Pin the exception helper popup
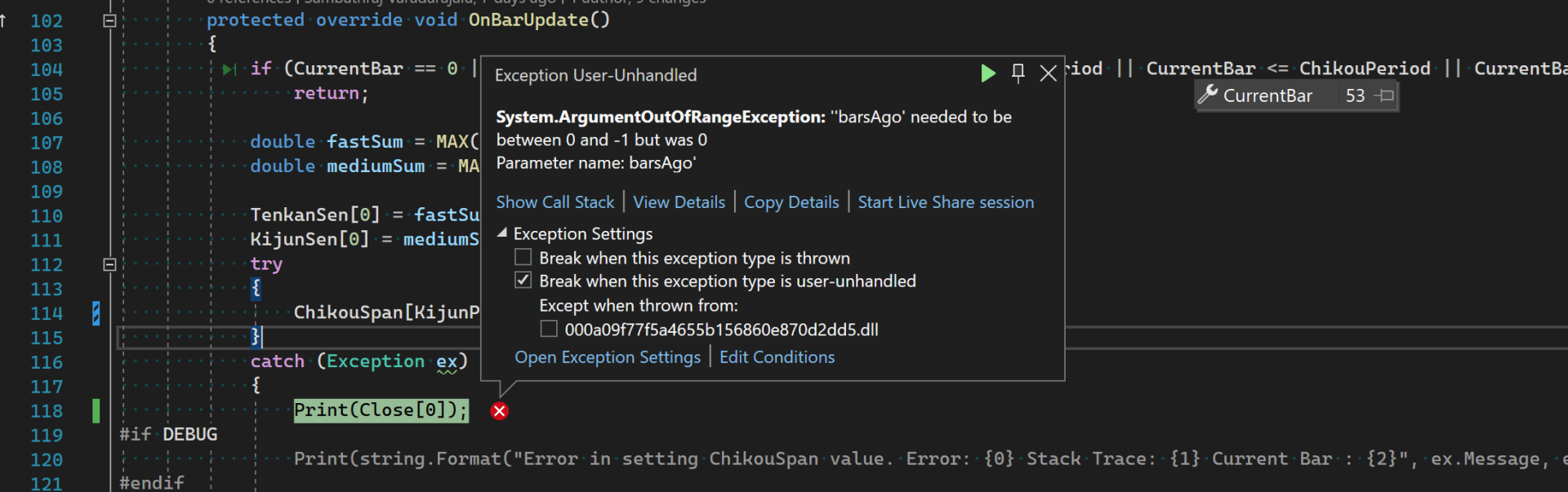Image resolution: width=1568 pixels, height=492 pixels. click(x=1018, y=73)
